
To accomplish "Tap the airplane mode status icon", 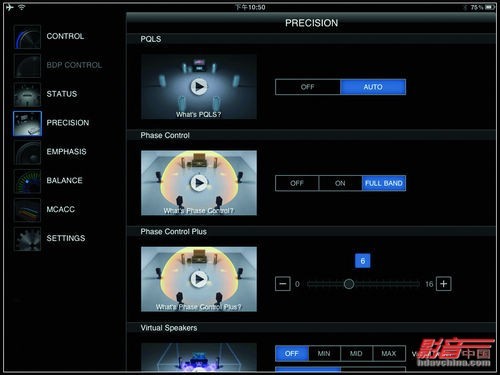I will (x=10, y=7).
